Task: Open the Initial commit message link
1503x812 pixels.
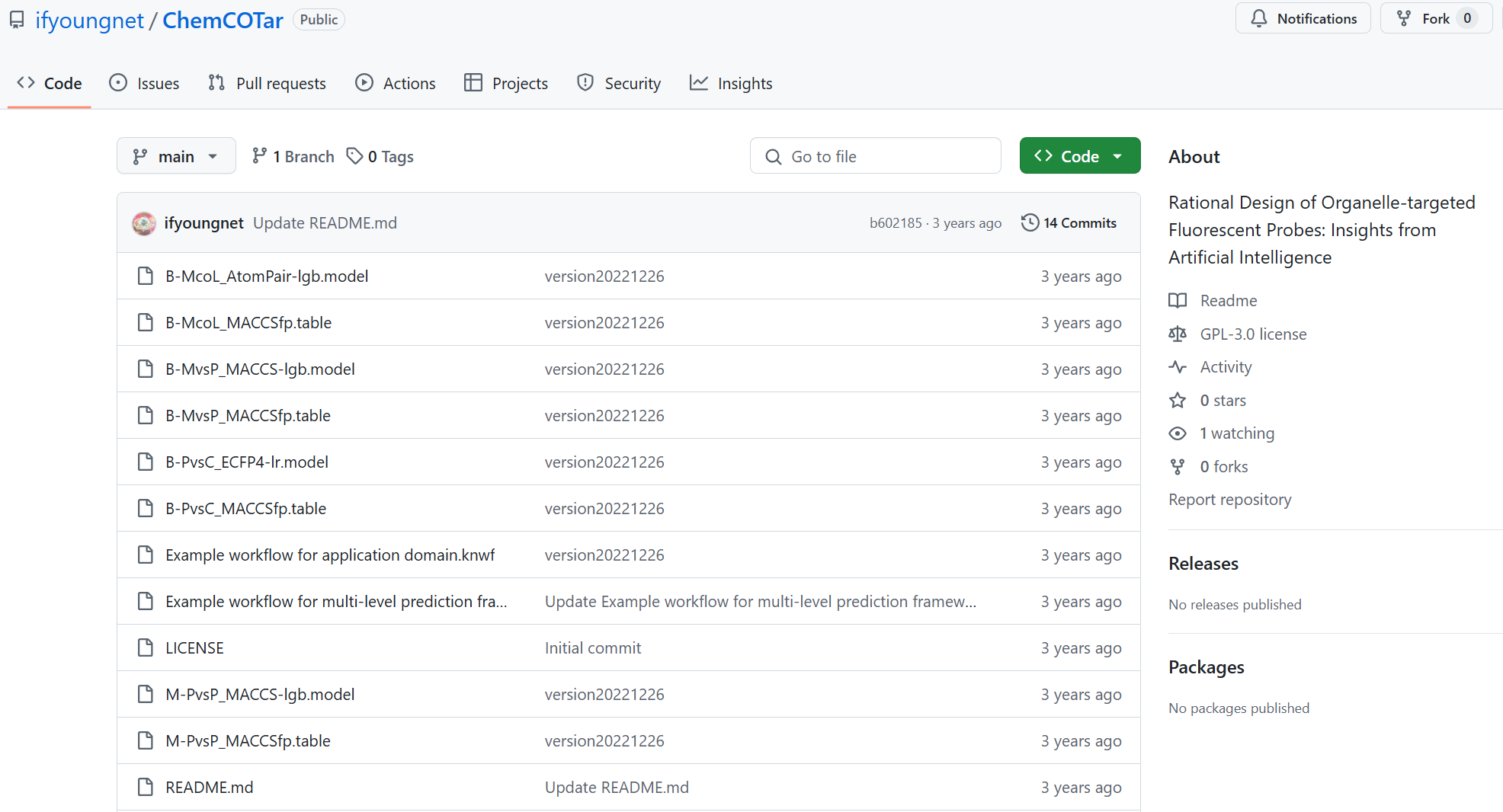Action: [x=593, y=647]
